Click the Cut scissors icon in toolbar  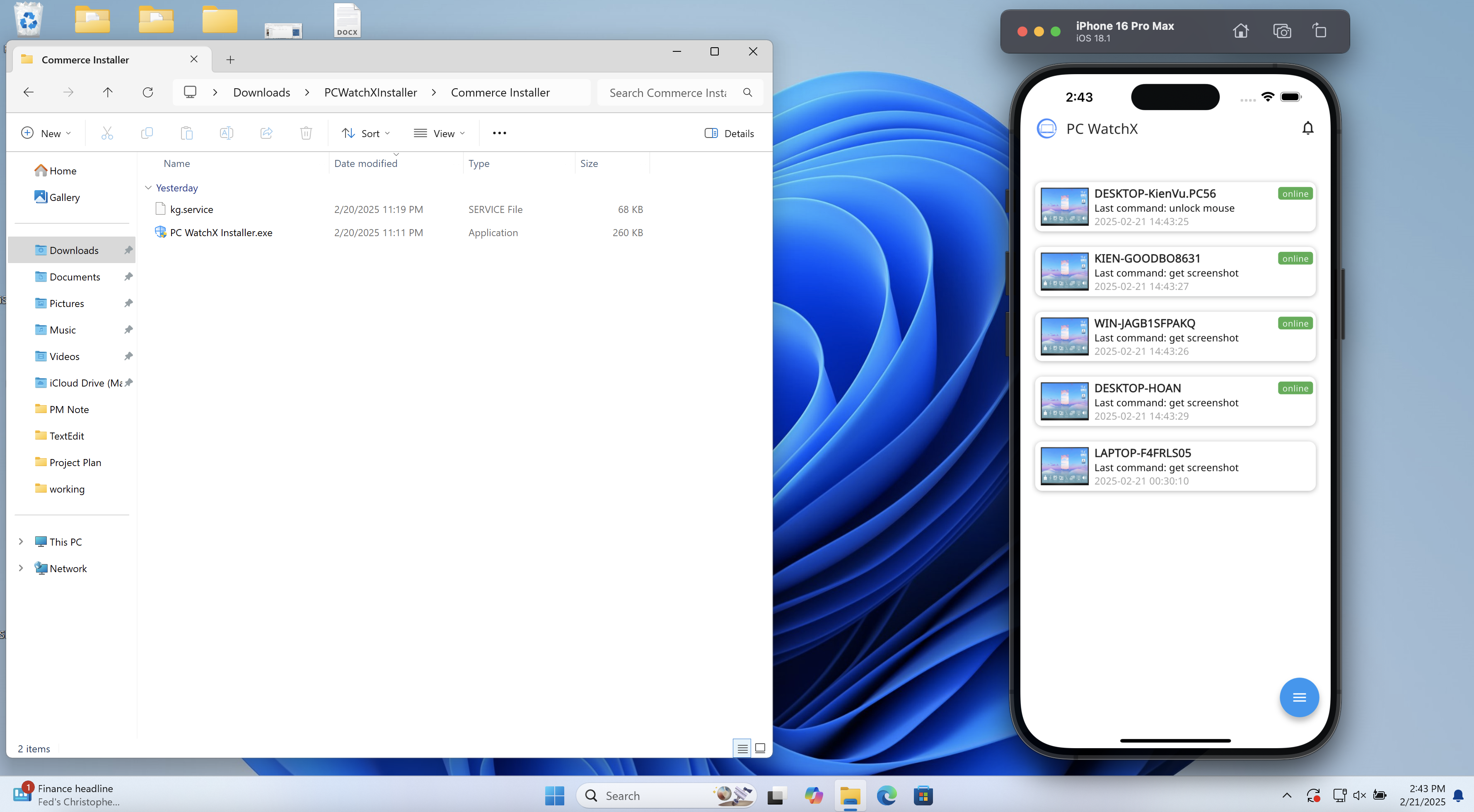tap(107, 133)
